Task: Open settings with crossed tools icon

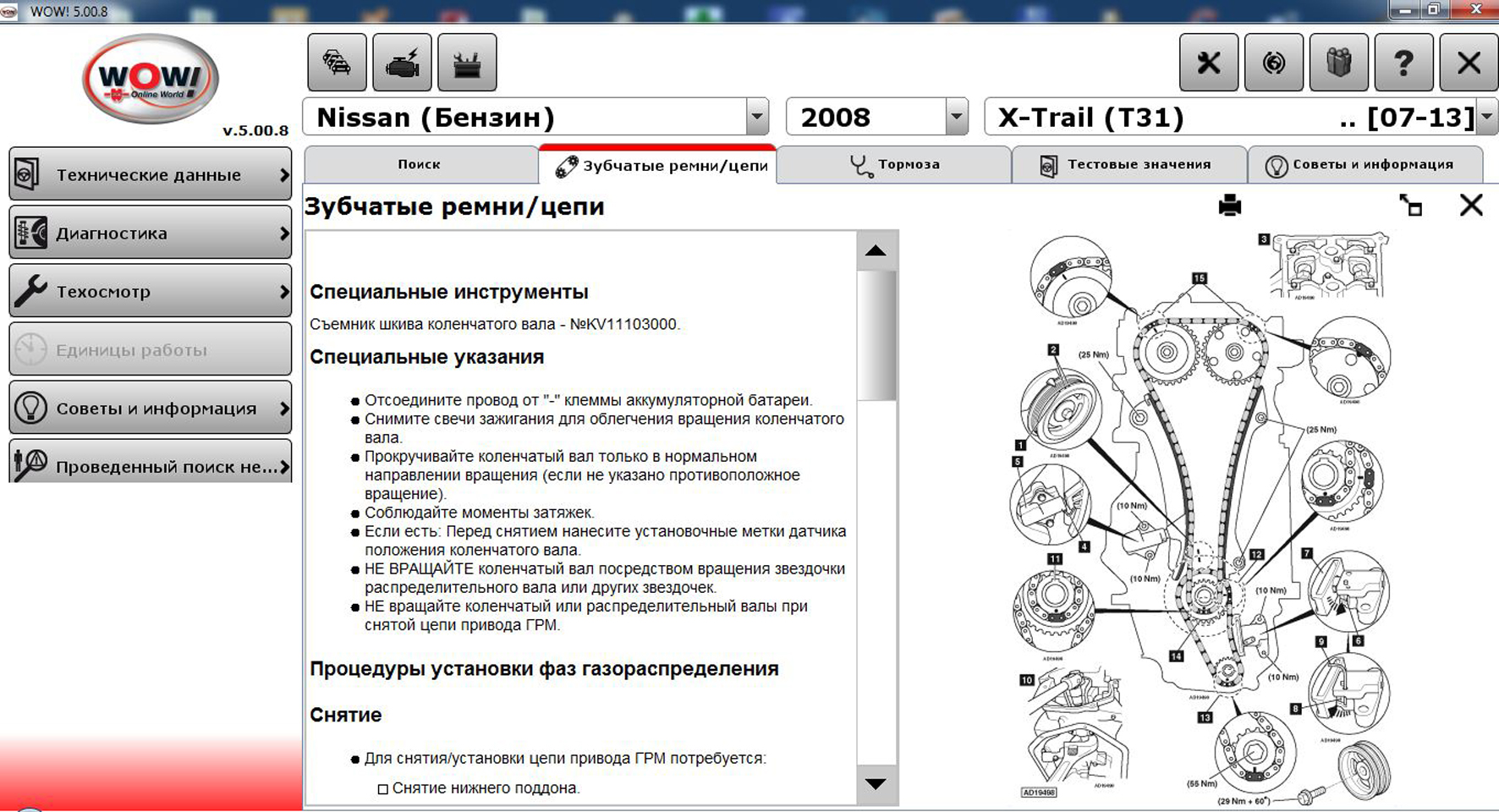Action: pos(1208,63)
